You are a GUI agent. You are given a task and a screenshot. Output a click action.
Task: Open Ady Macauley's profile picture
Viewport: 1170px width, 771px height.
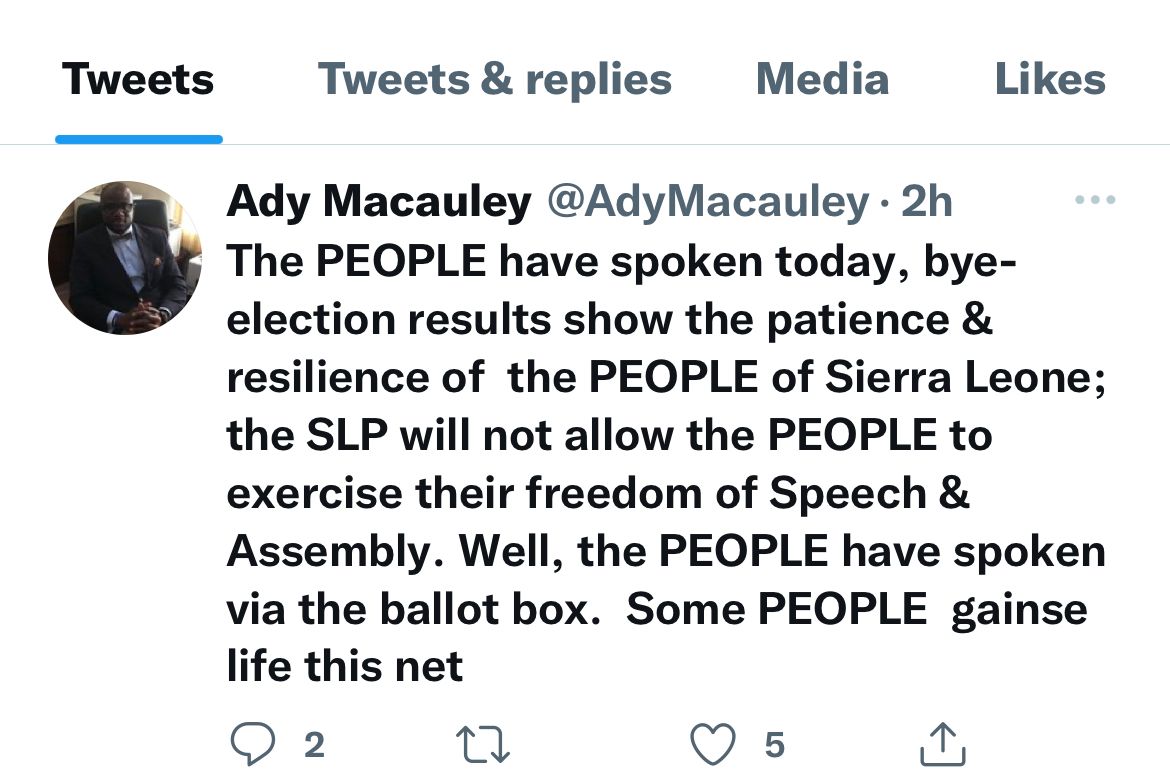coord(124,258)
